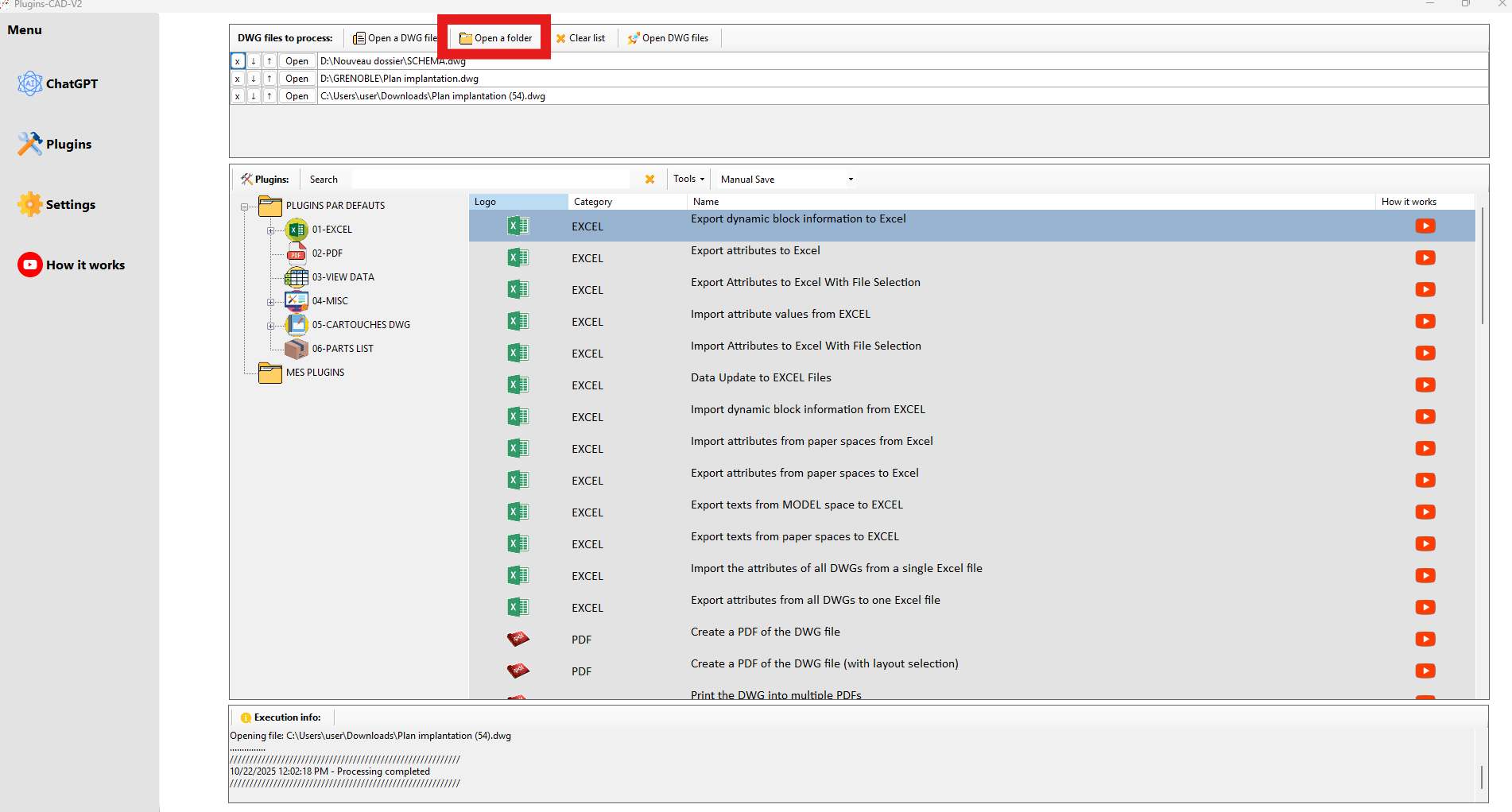Image resolution: width=1512 pixels, height=812 pixels.
Task: Click the Open a folder button
Action: click(x=495, y=38)
